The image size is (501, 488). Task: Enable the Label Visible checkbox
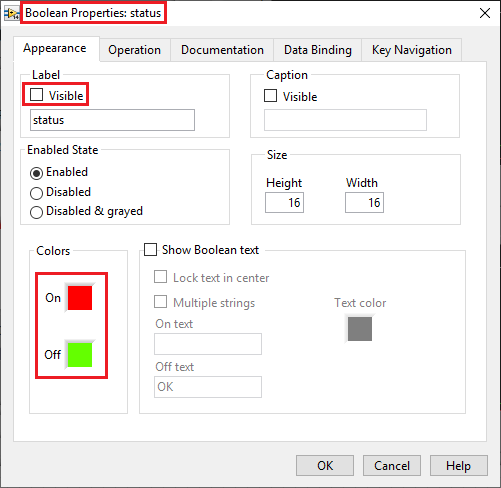pos(37,95)
